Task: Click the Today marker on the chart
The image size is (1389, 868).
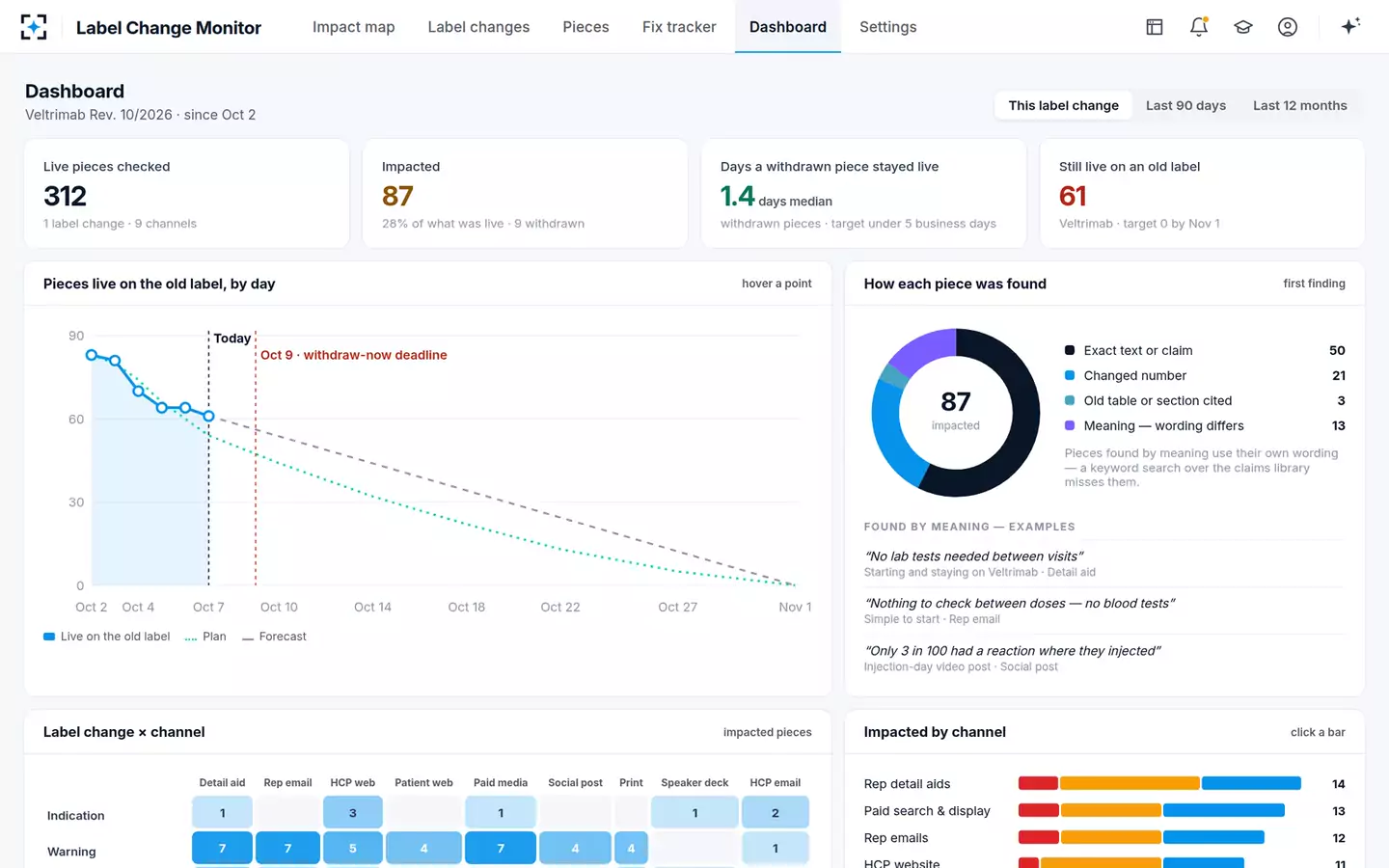Action: coord(231,339)
